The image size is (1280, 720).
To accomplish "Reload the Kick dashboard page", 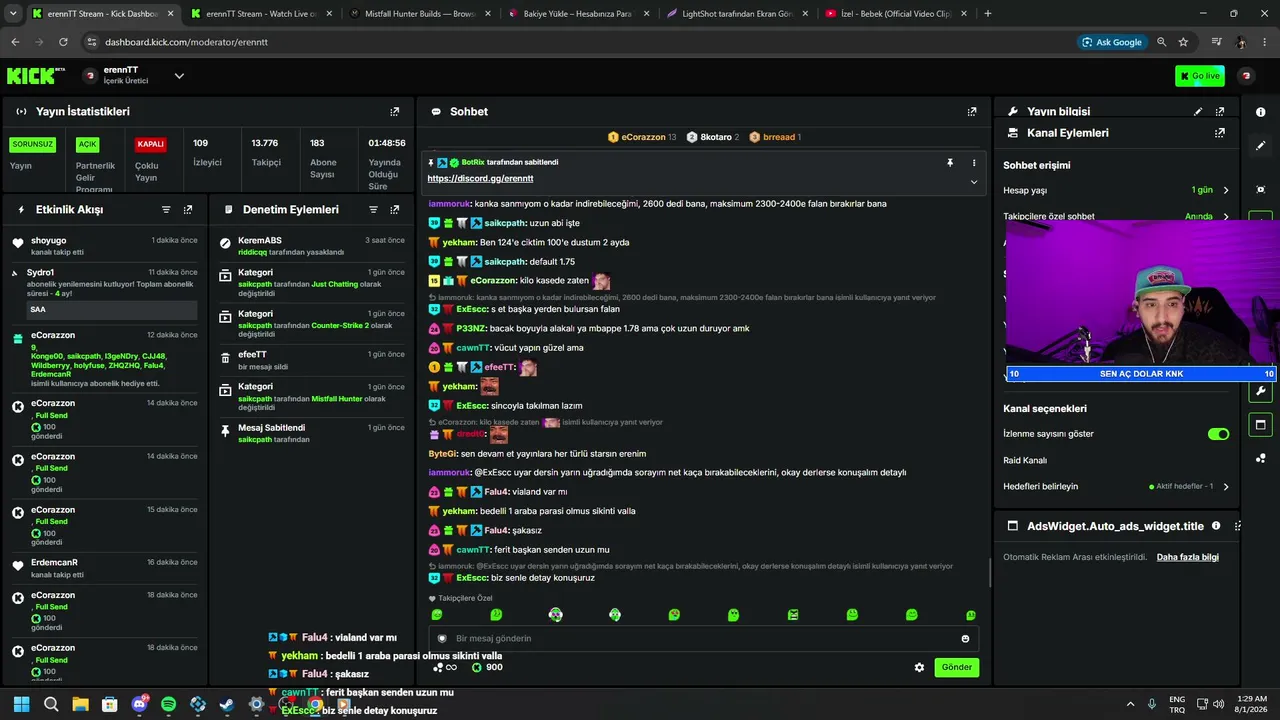I will tap(63, 42).
